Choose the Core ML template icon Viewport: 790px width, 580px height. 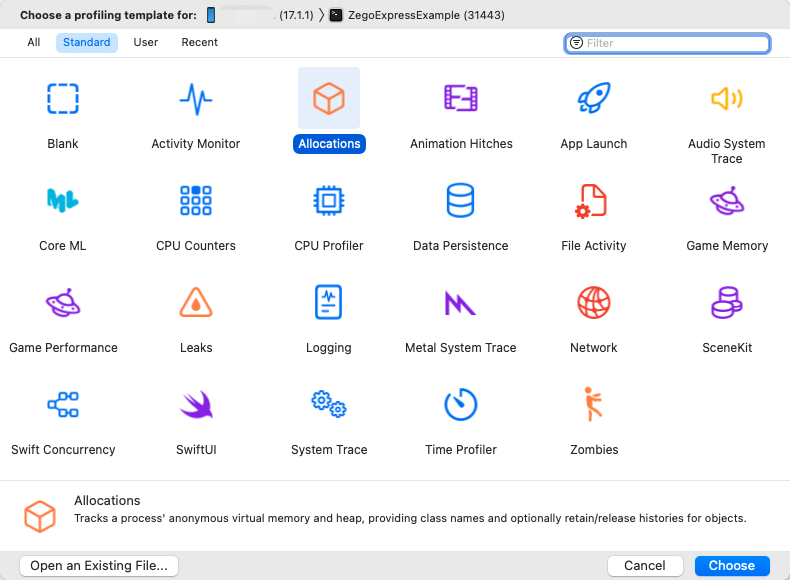(x=63, y=201)
